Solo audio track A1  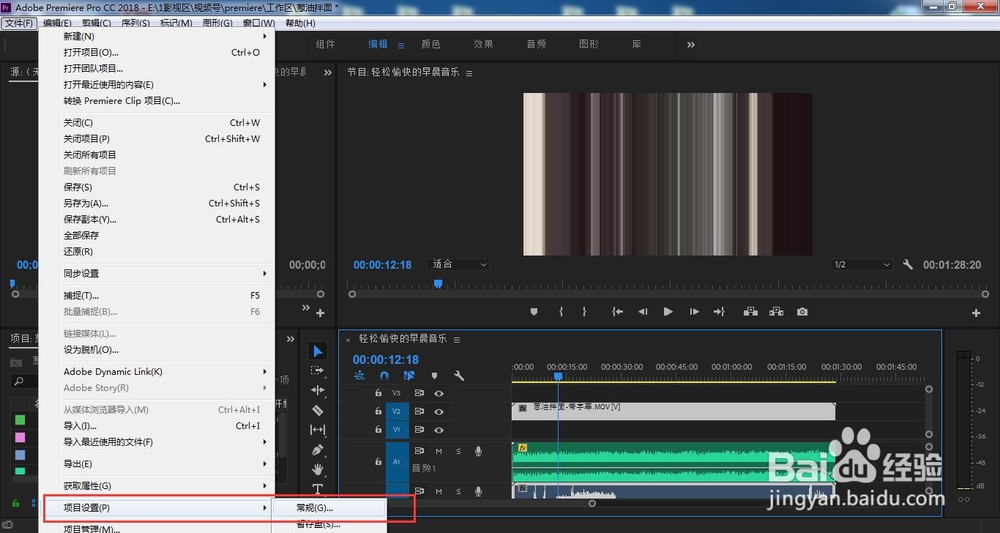point(459,451)
